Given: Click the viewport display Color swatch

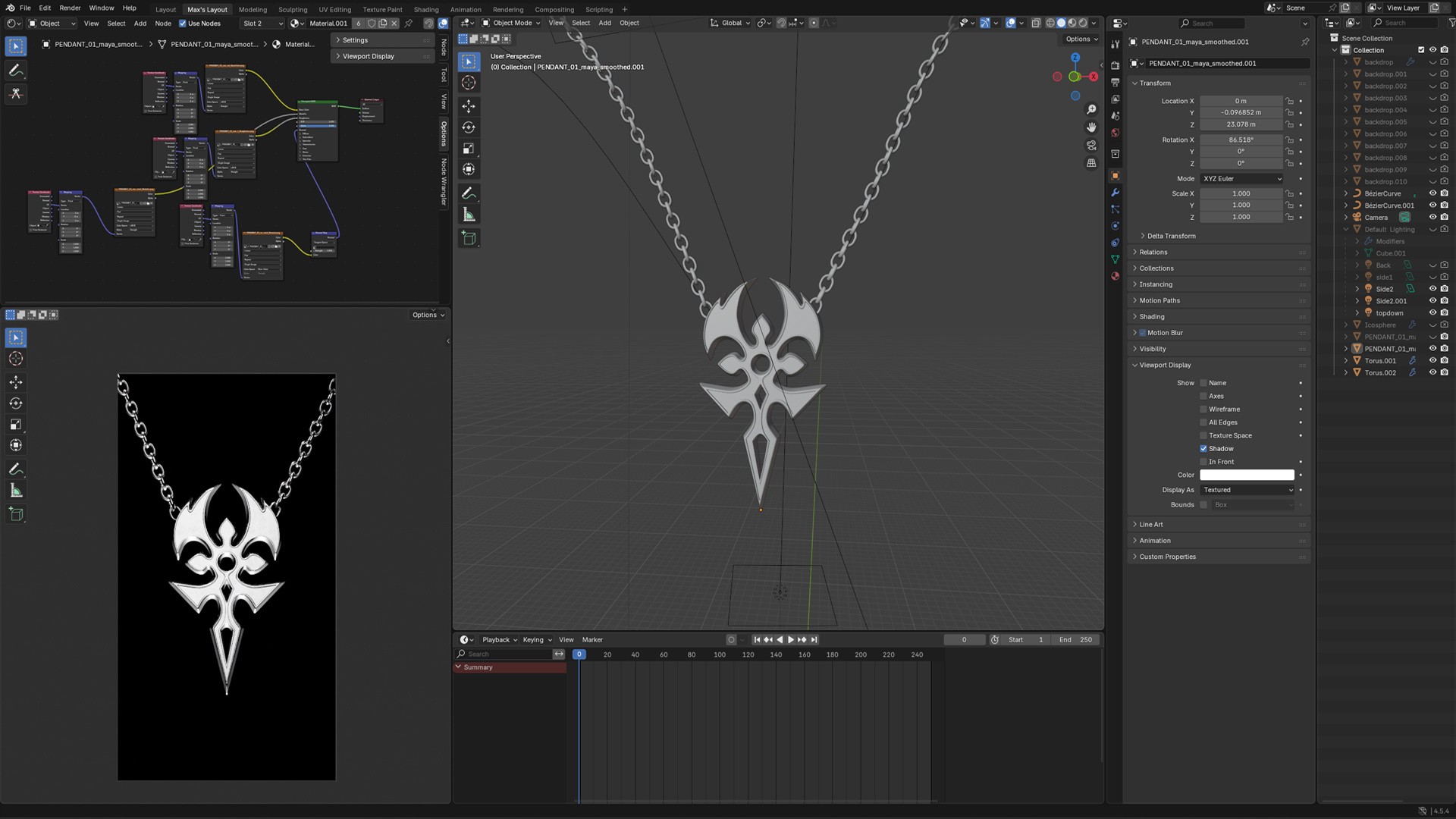Looking at the screenshot, I should [1247, 475].
